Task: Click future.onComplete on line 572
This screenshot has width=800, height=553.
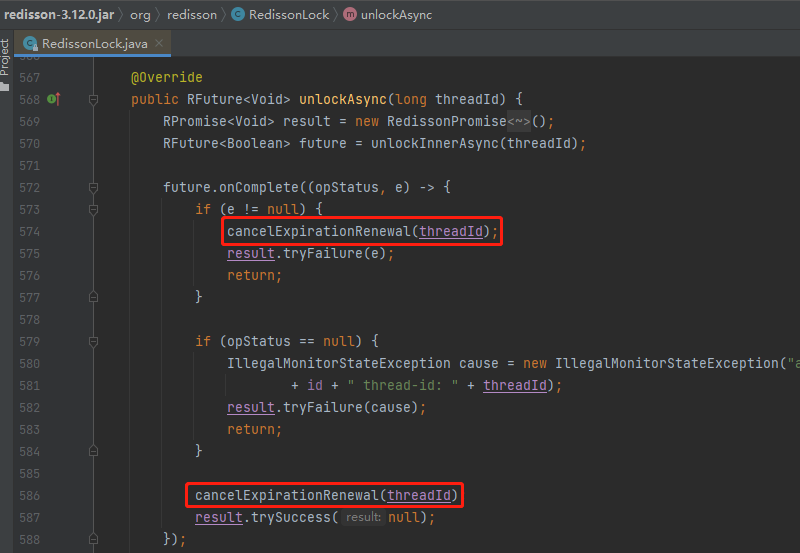Action: pos(231,187)
